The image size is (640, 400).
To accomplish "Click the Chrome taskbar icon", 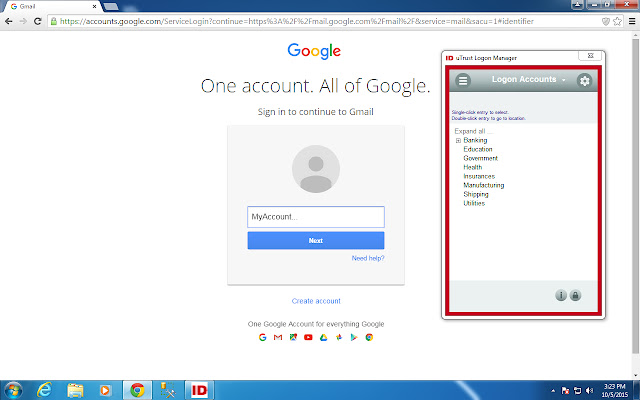I will coord(138,390).
